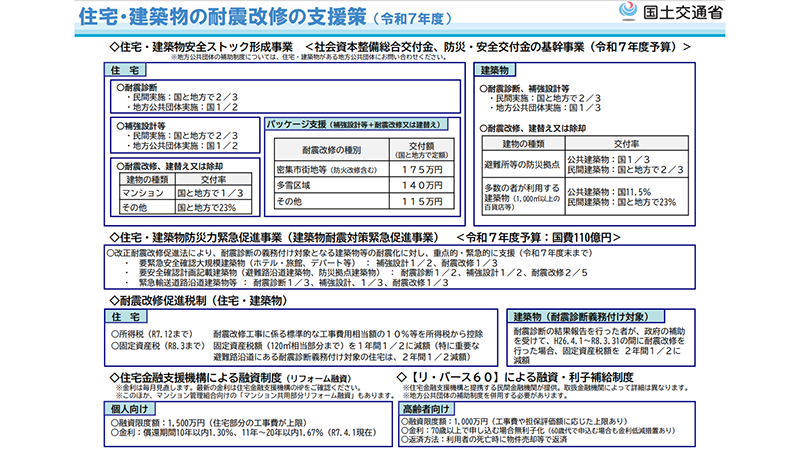Click the '(令和7年度)' text beside the title
The image size is (800, 450).
click(x=413, y=19)
